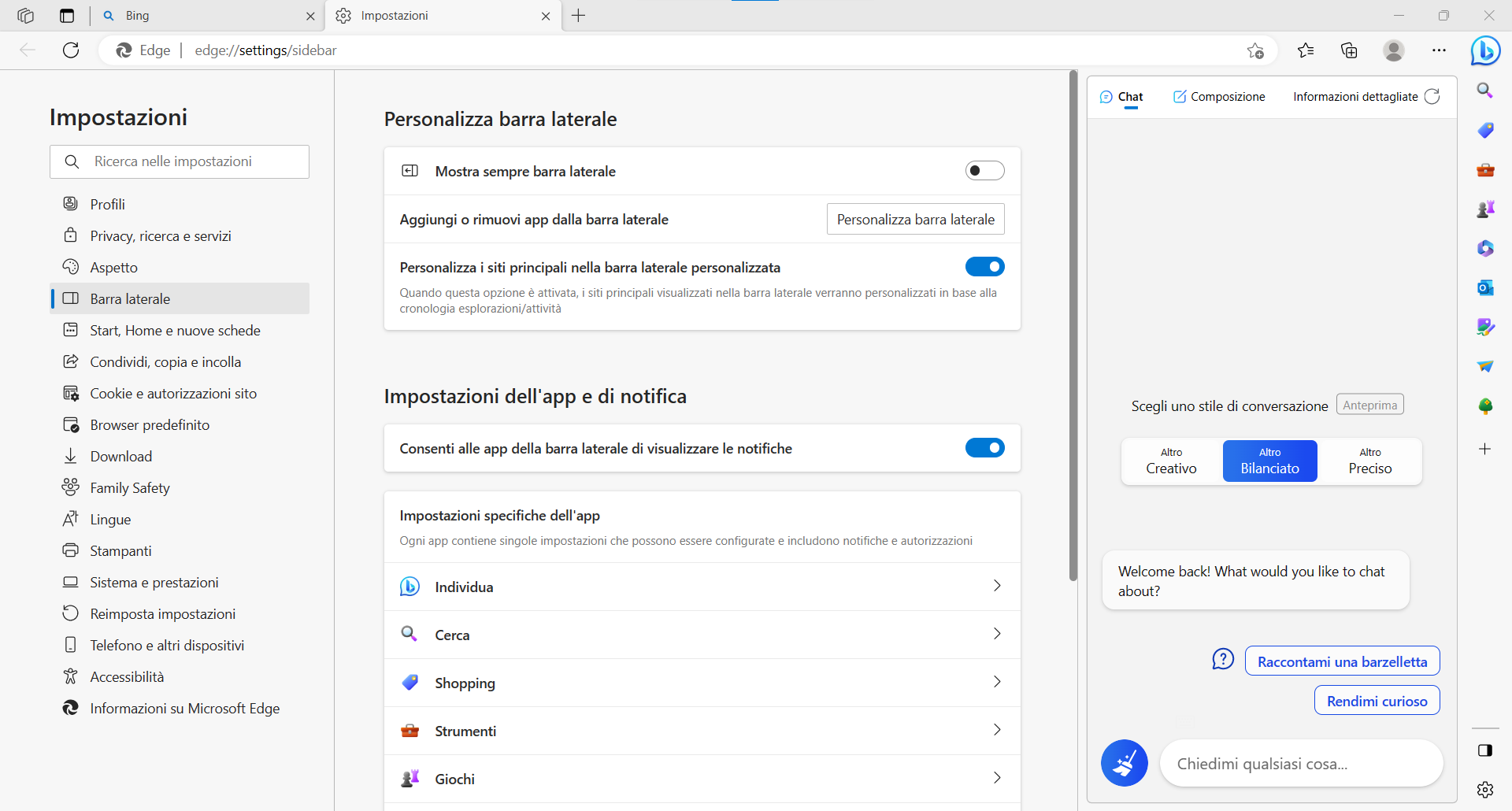Viewport: 1512px width, 811px height.
Task: Click the Tools briefcase sidebar icon
Action: point(1485,169)
